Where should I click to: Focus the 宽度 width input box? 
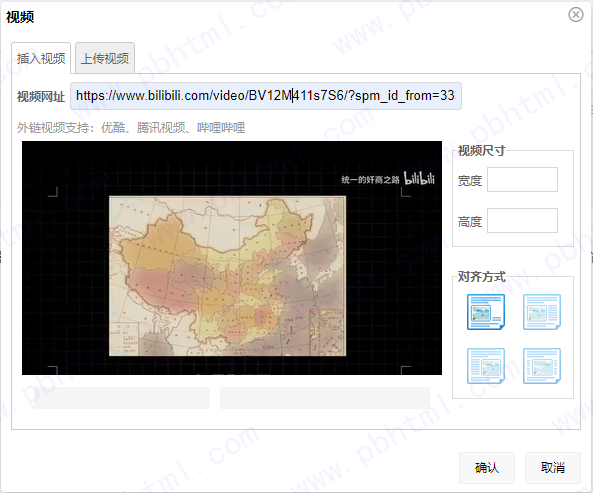click(522, 180)
